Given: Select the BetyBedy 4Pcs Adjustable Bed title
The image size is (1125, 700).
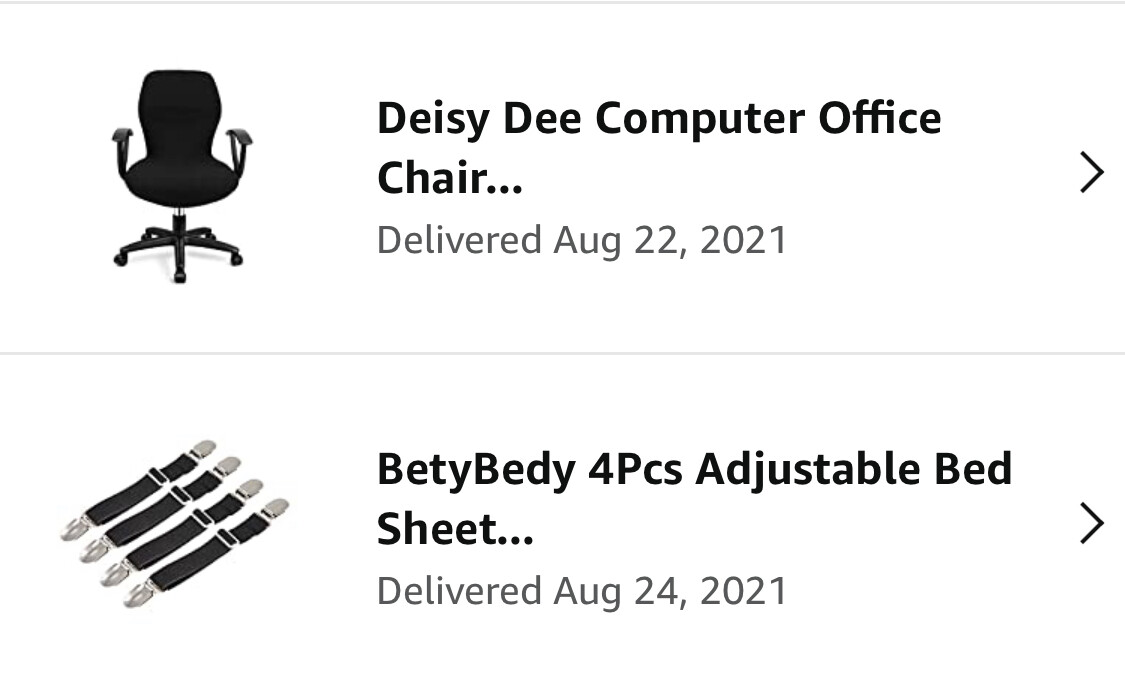Looking at the screenshot, I should (x=694, y=468).
